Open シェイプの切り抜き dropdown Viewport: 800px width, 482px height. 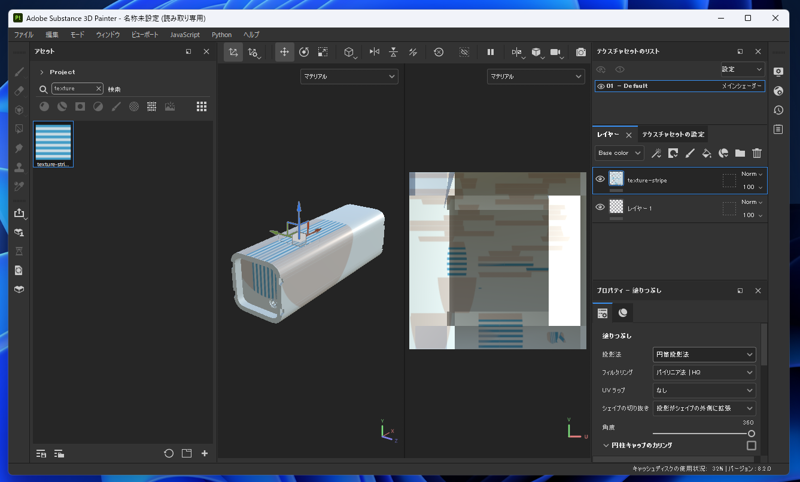coord(704,408)
